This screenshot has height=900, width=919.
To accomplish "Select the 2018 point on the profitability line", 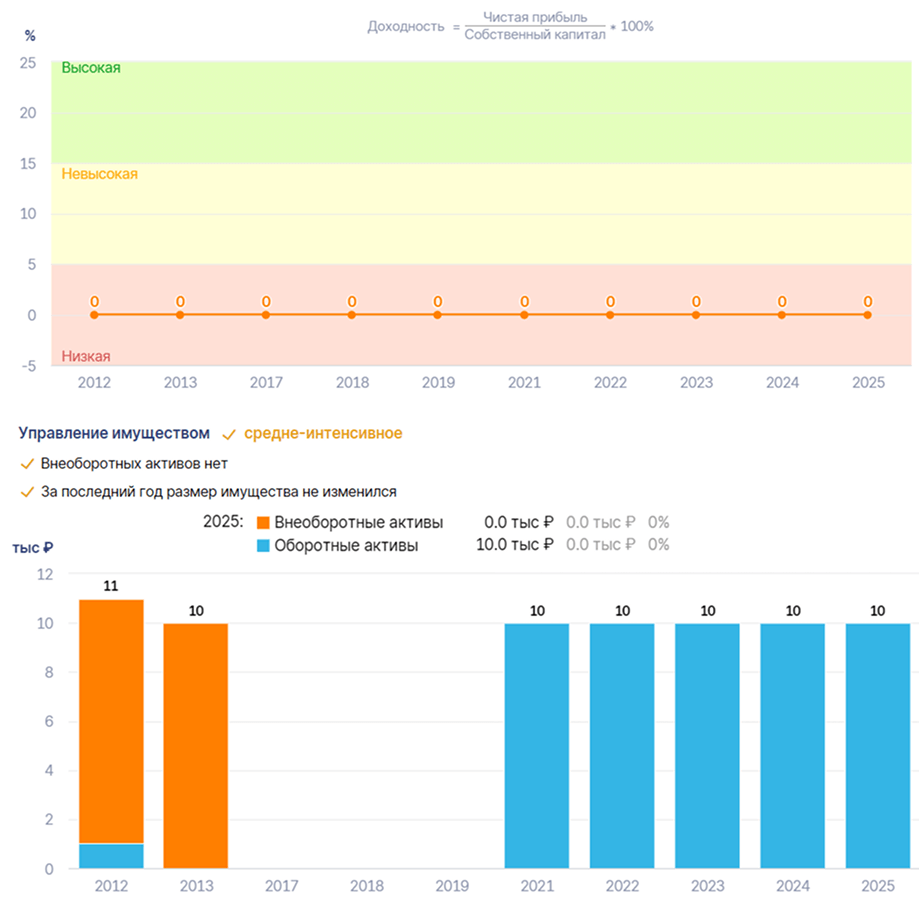I will click(352, 315).
